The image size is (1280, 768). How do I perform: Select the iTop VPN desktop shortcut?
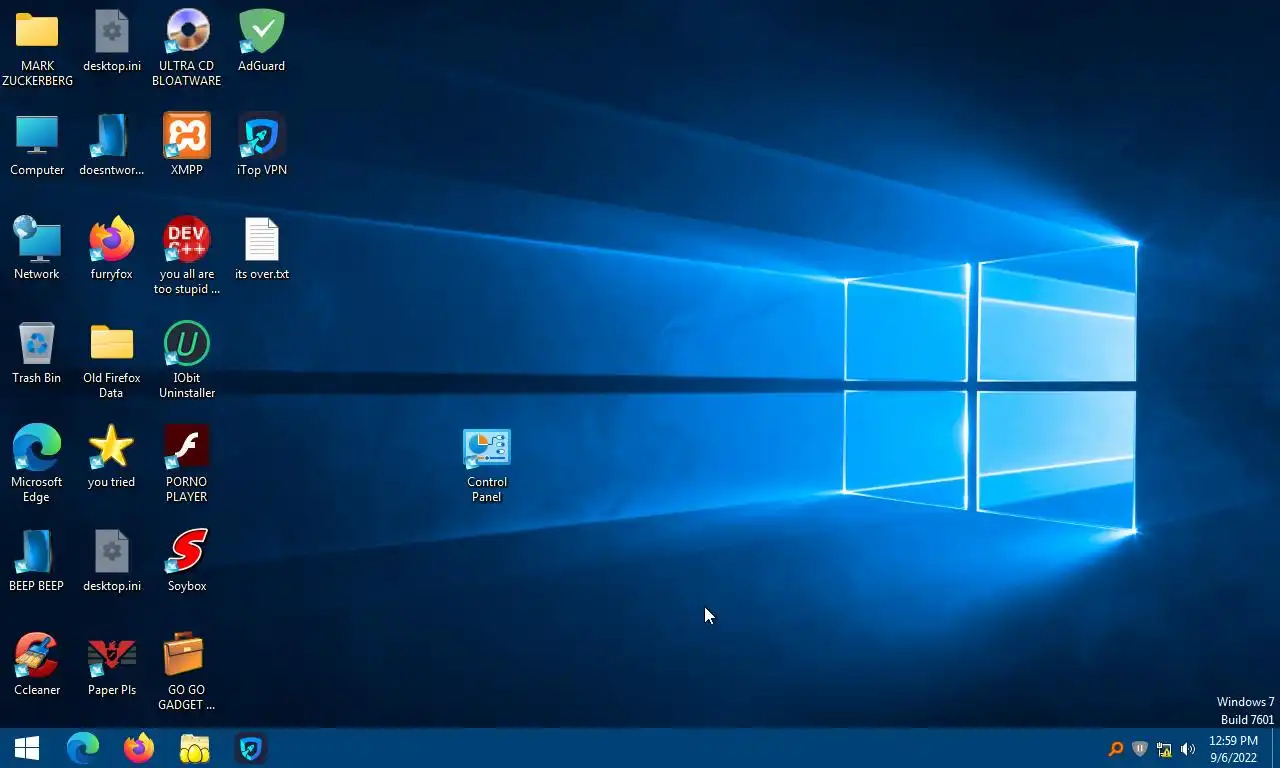(x=261, y=136)
